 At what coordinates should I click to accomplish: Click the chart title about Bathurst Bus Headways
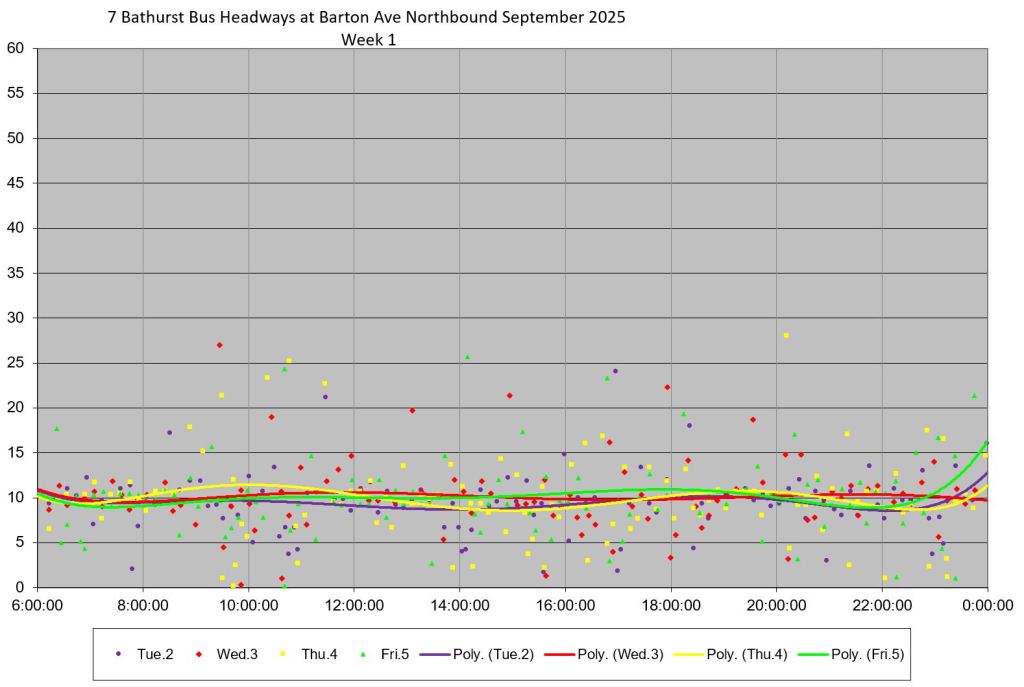[372, 18]
